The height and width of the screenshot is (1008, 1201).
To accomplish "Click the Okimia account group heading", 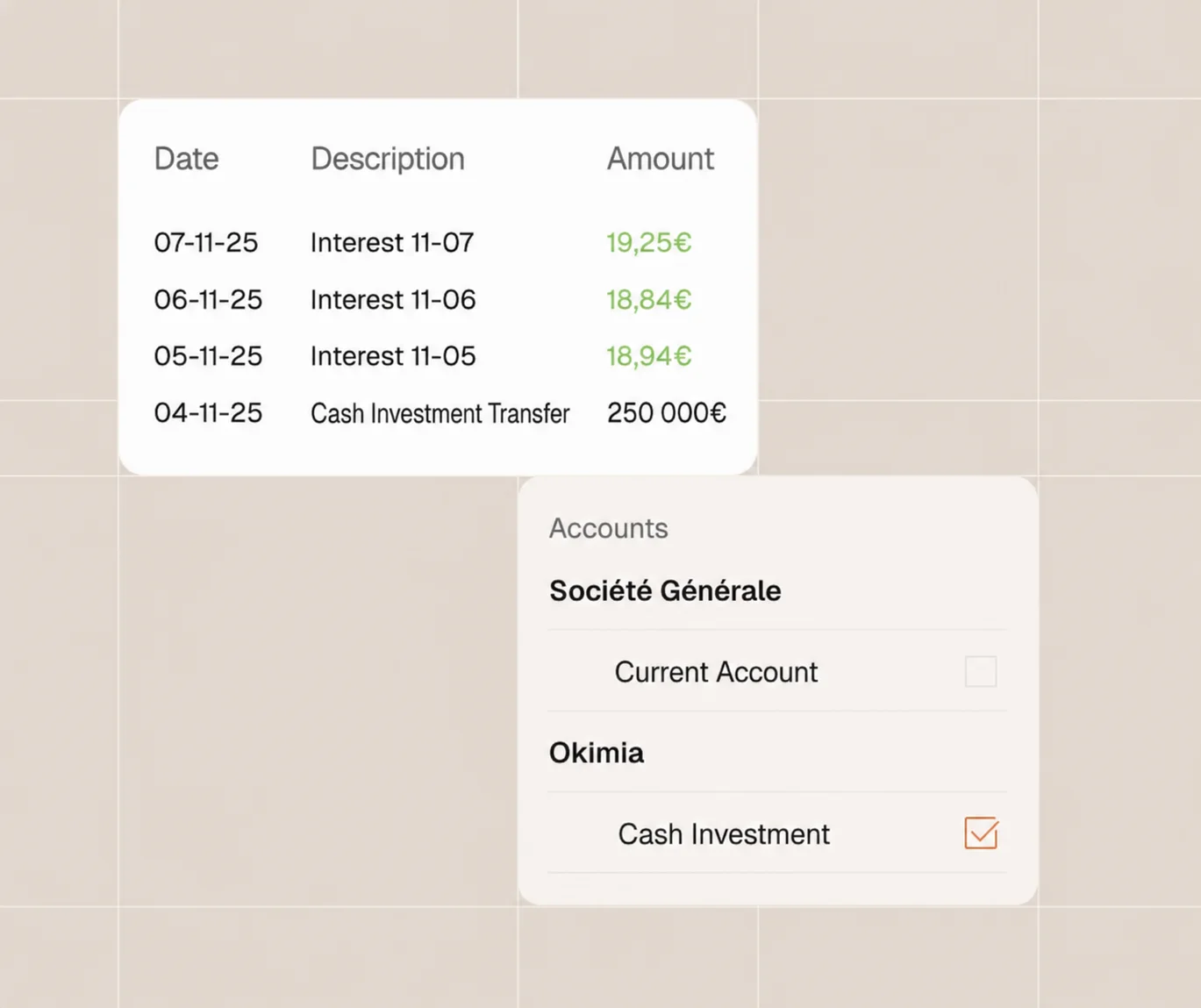I will [x=597, y=753].
